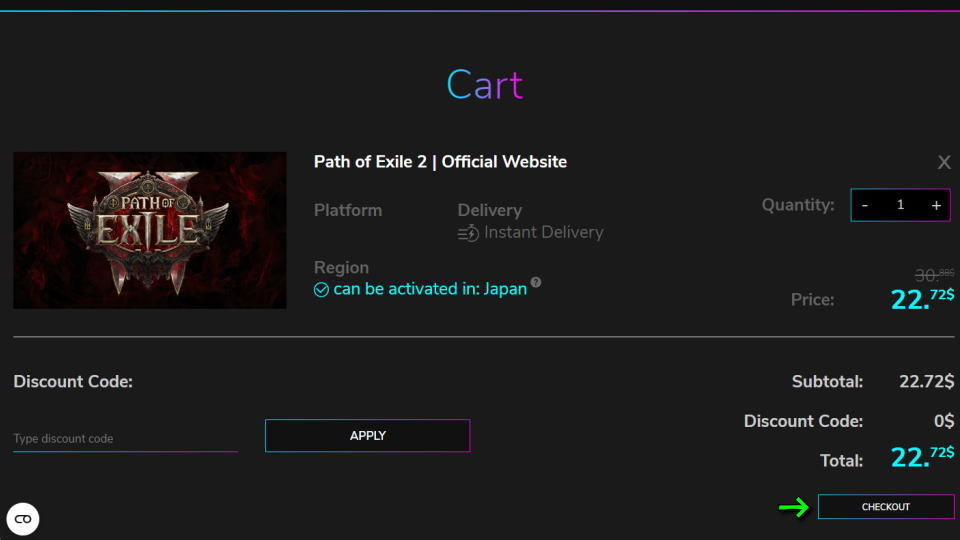960x540 pixels.
Task: Click the discounted item price 22.72$
Action: [x=921, y=298]
